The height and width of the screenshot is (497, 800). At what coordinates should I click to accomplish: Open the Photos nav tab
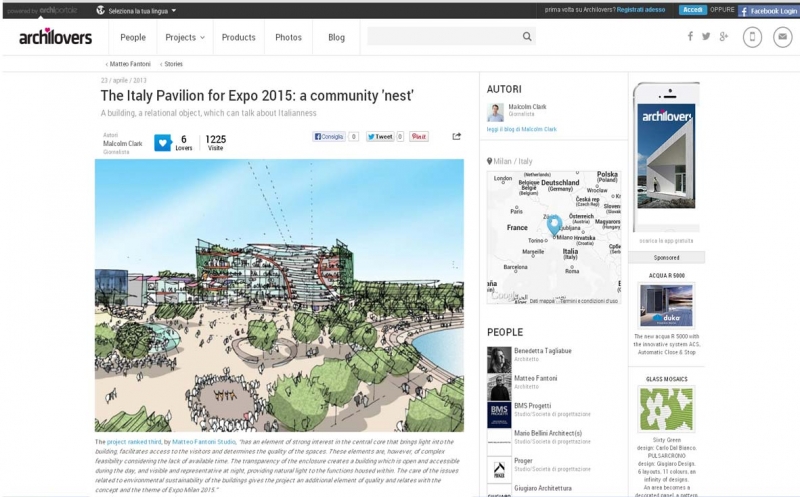288,37
